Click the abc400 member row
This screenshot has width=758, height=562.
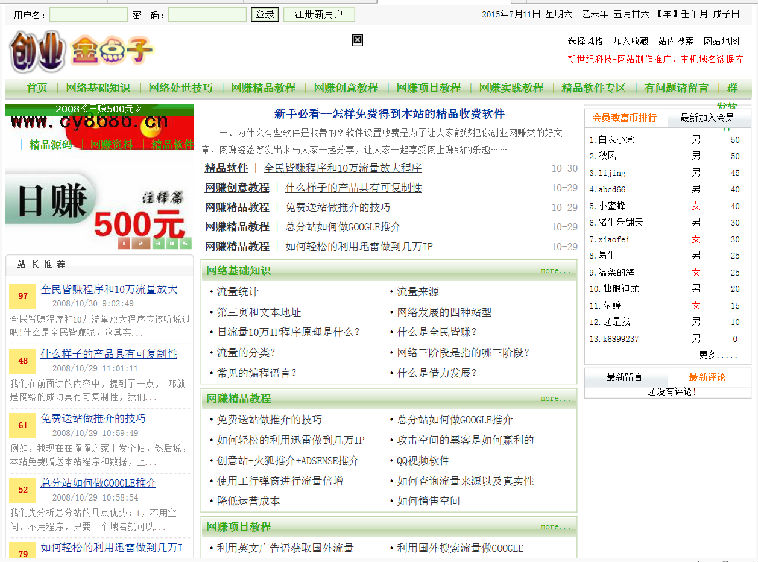pos(664,189)
